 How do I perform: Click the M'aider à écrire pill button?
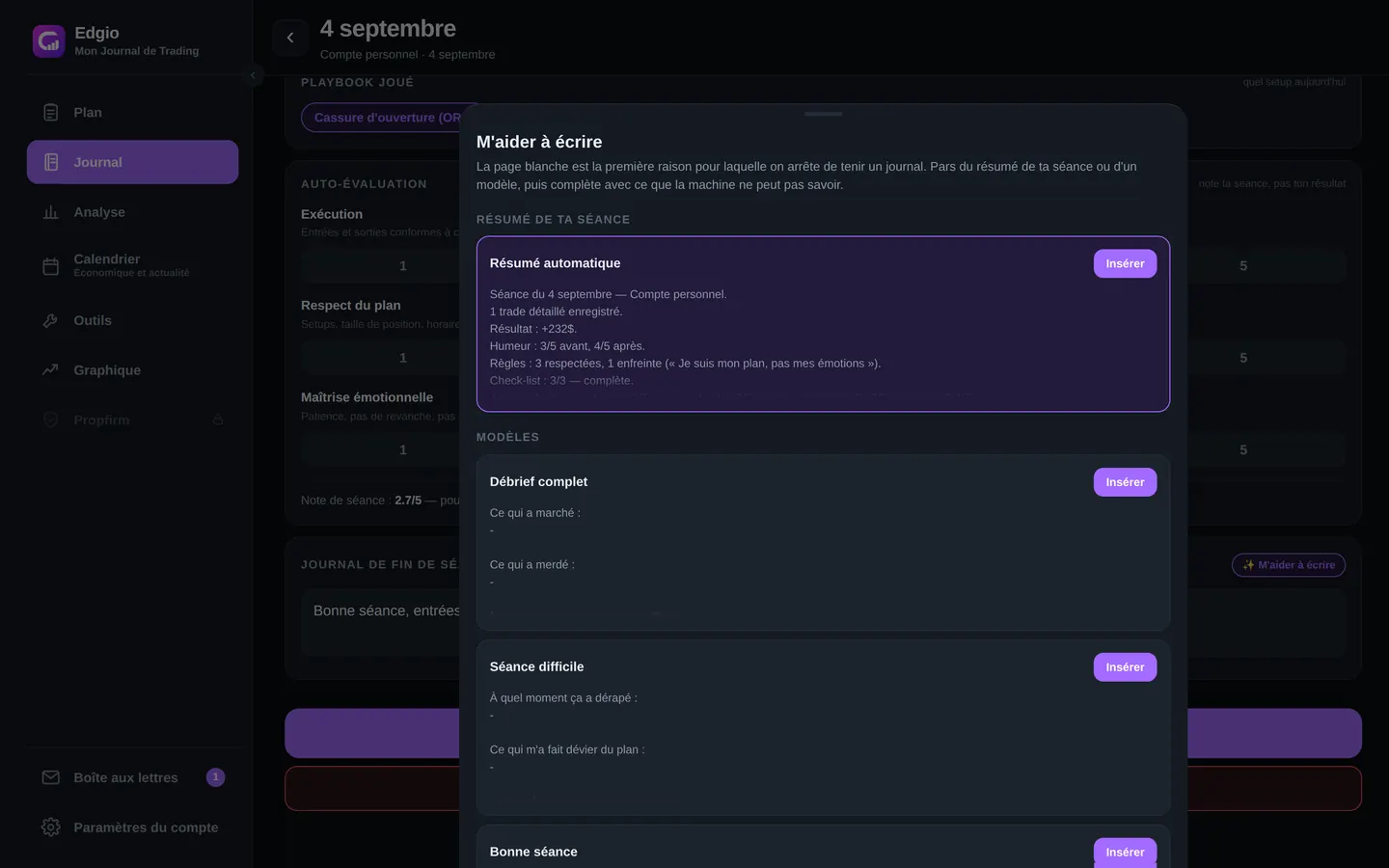click(1289, 565)
